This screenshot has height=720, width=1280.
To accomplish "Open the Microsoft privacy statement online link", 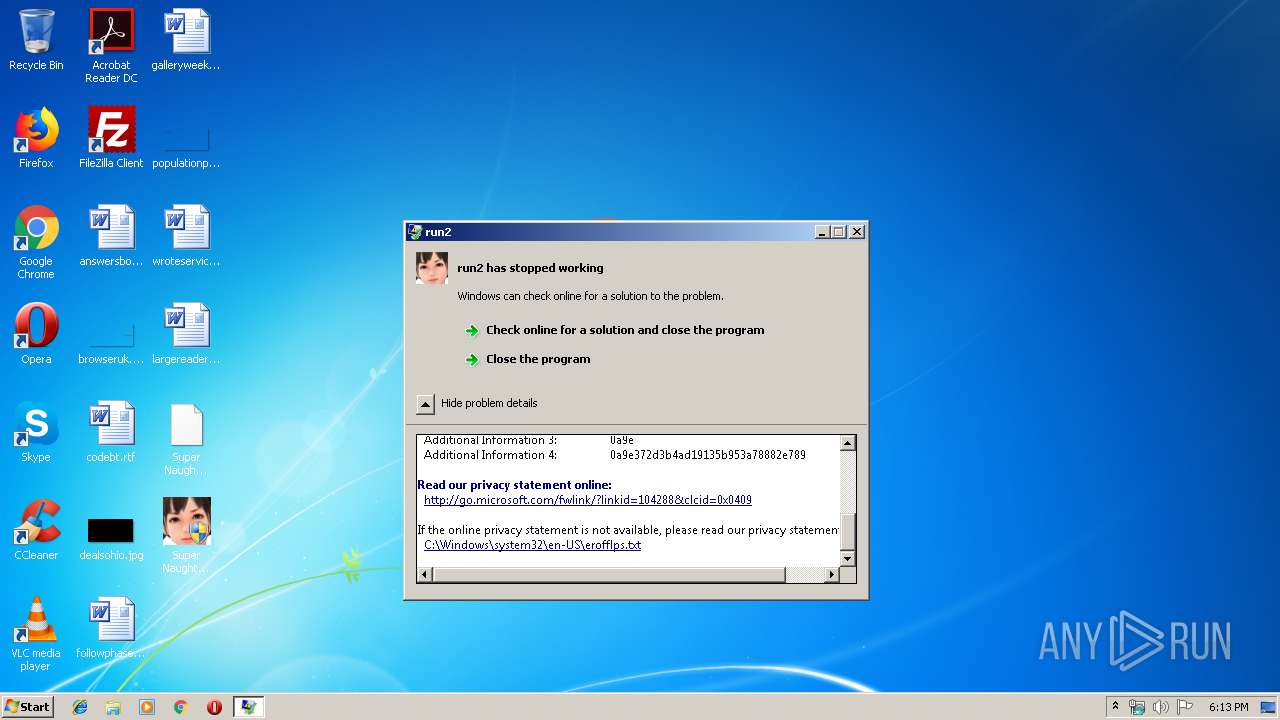I will point(588,500).
